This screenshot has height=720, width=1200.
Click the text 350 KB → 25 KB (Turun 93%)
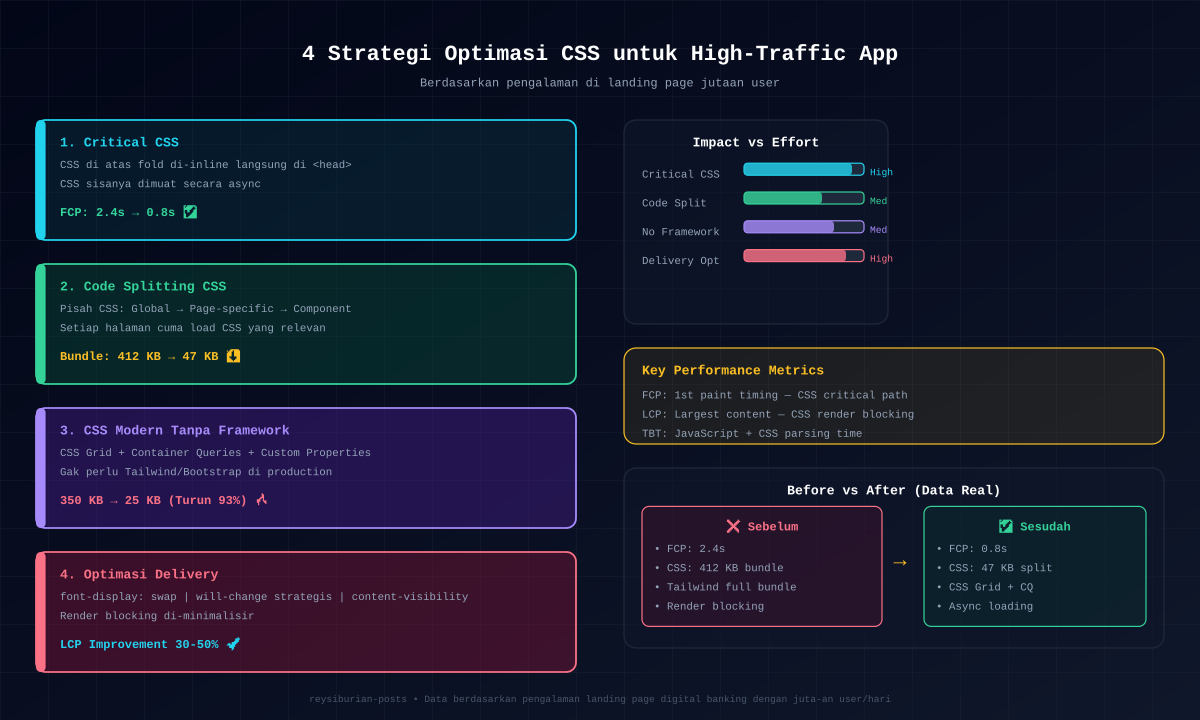click(x=153, y=501)
